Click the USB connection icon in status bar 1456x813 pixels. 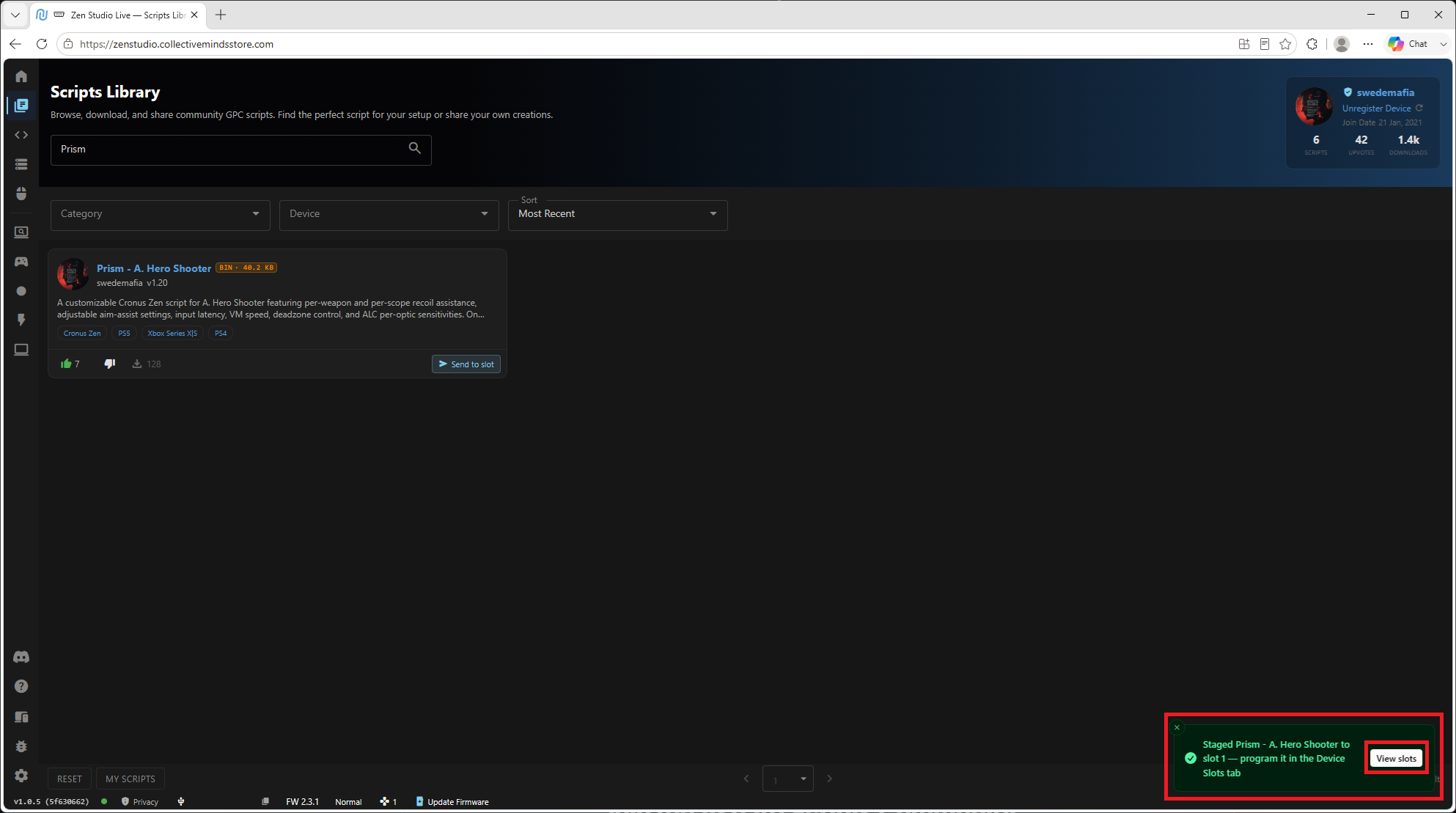coord(181,801)
